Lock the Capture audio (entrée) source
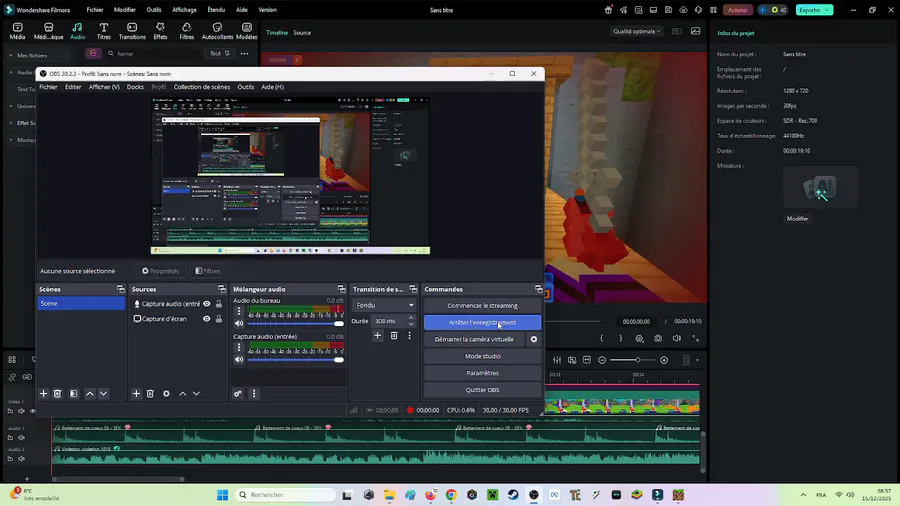The image size is (900, 506). tap(219, 304)
